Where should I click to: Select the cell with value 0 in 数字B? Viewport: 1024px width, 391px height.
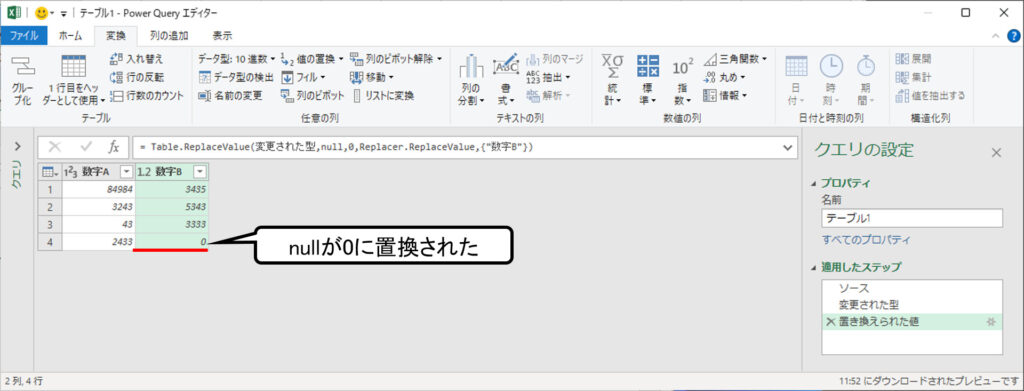172,242
